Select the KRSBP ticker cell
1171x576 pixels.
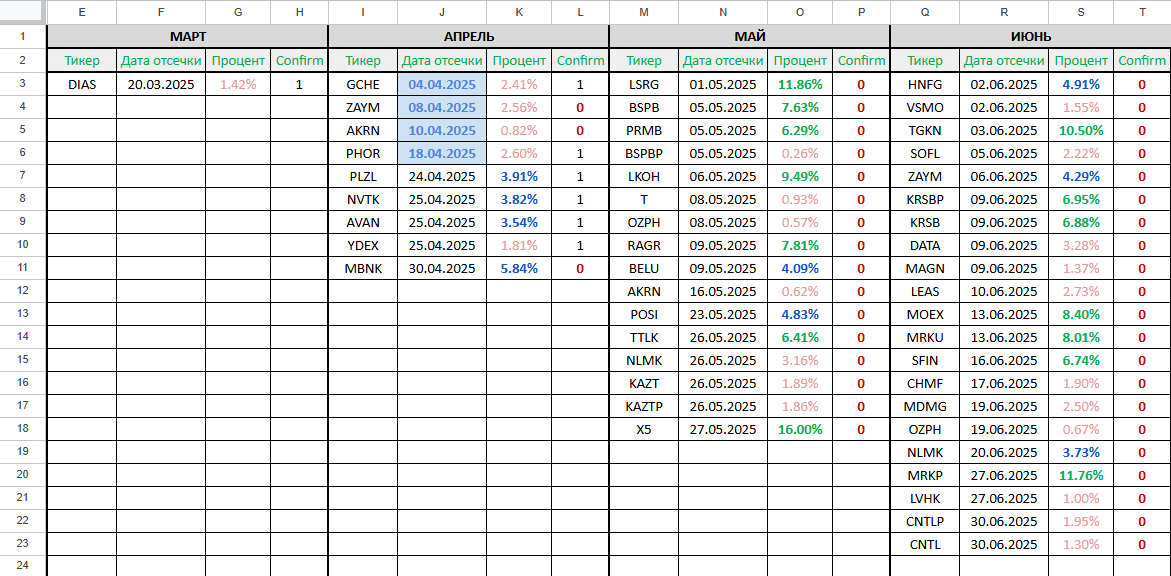pyautogui.click(x=925, y=199)
